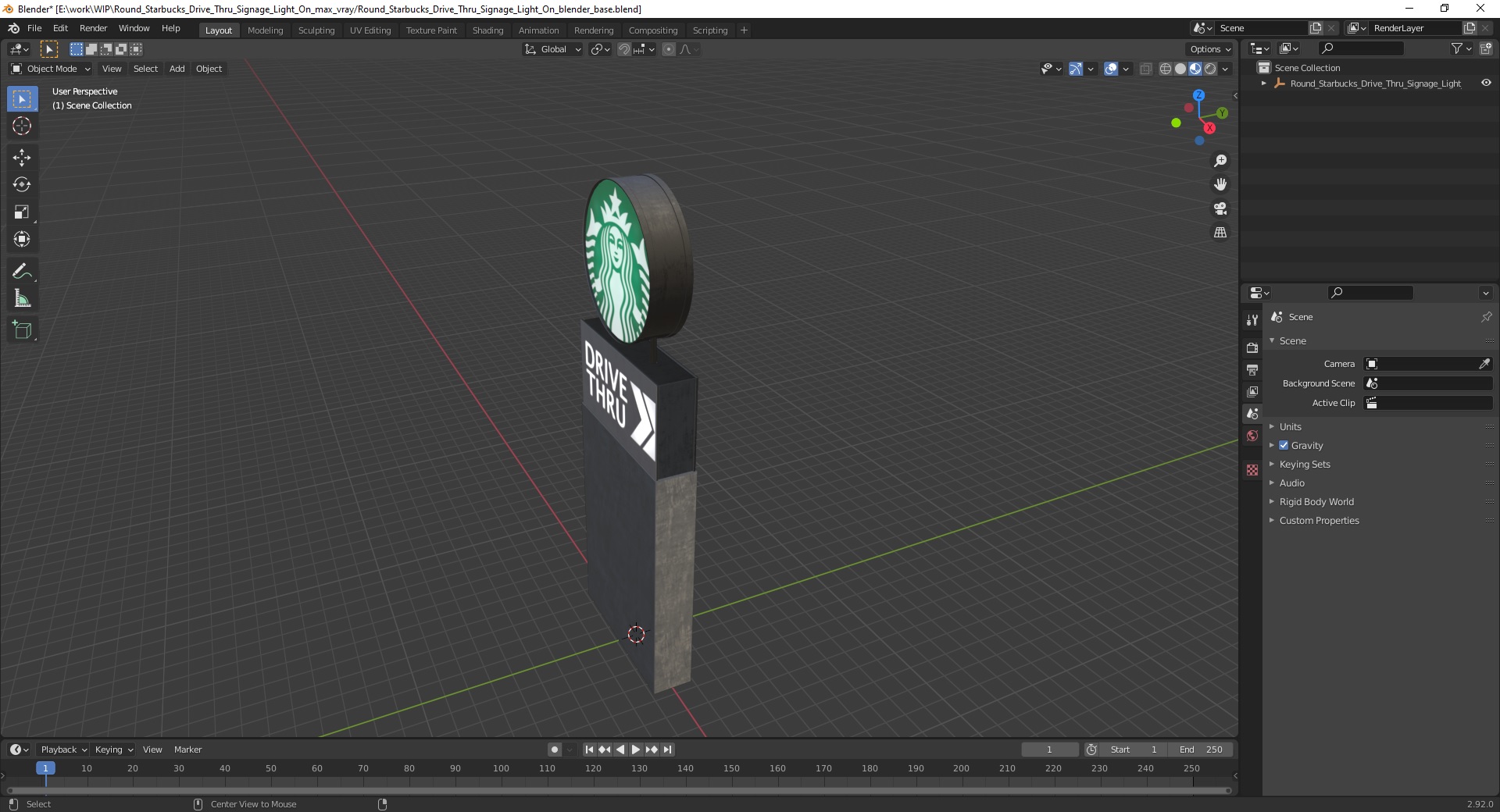The width and height of the screenshot is (1500, 812).
Task: Click the camera eyedropper icon
Action: pyautogui.click(x=1484, y=364)
